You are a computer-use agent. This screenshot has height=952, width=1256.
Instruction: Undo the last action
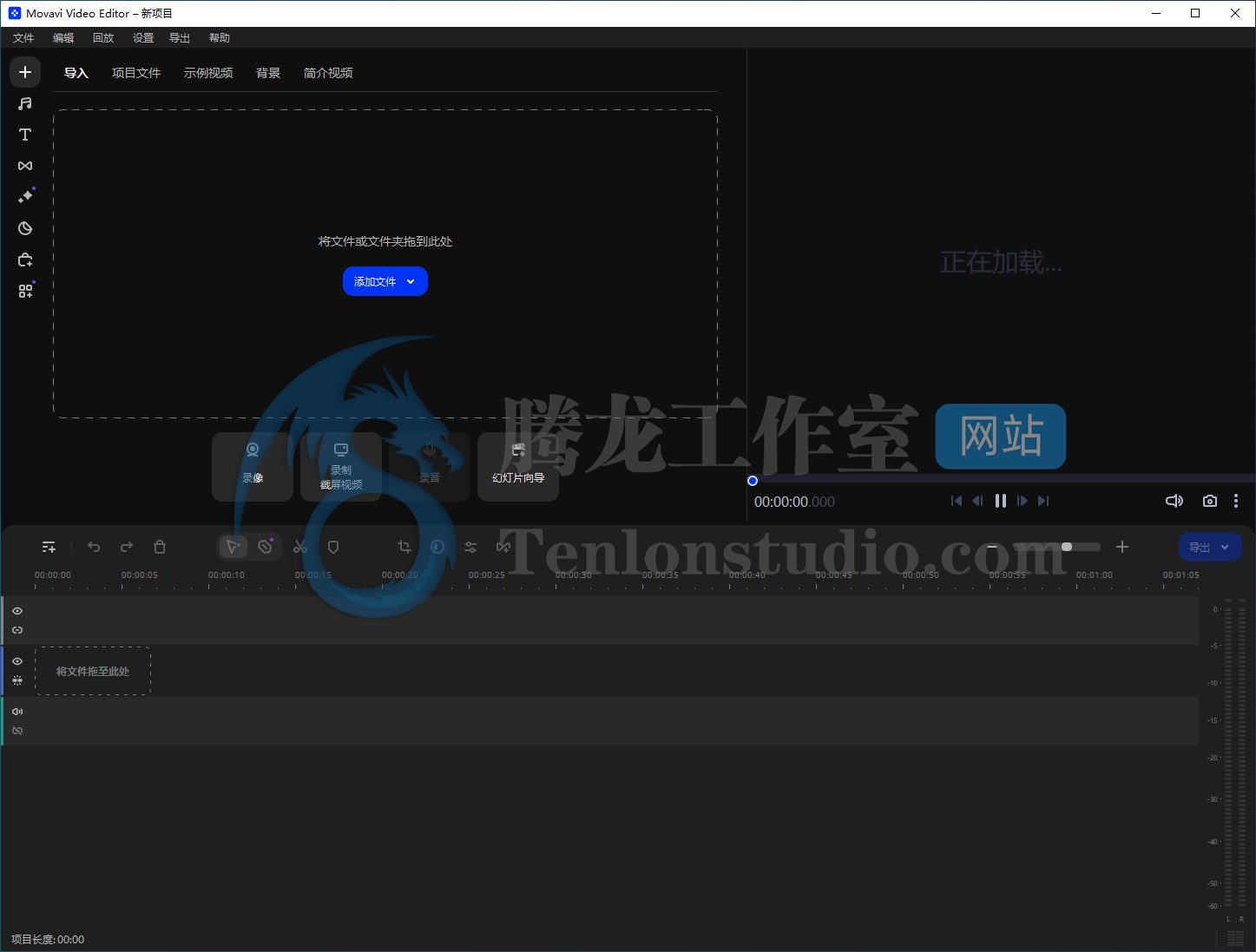[94, 547]
